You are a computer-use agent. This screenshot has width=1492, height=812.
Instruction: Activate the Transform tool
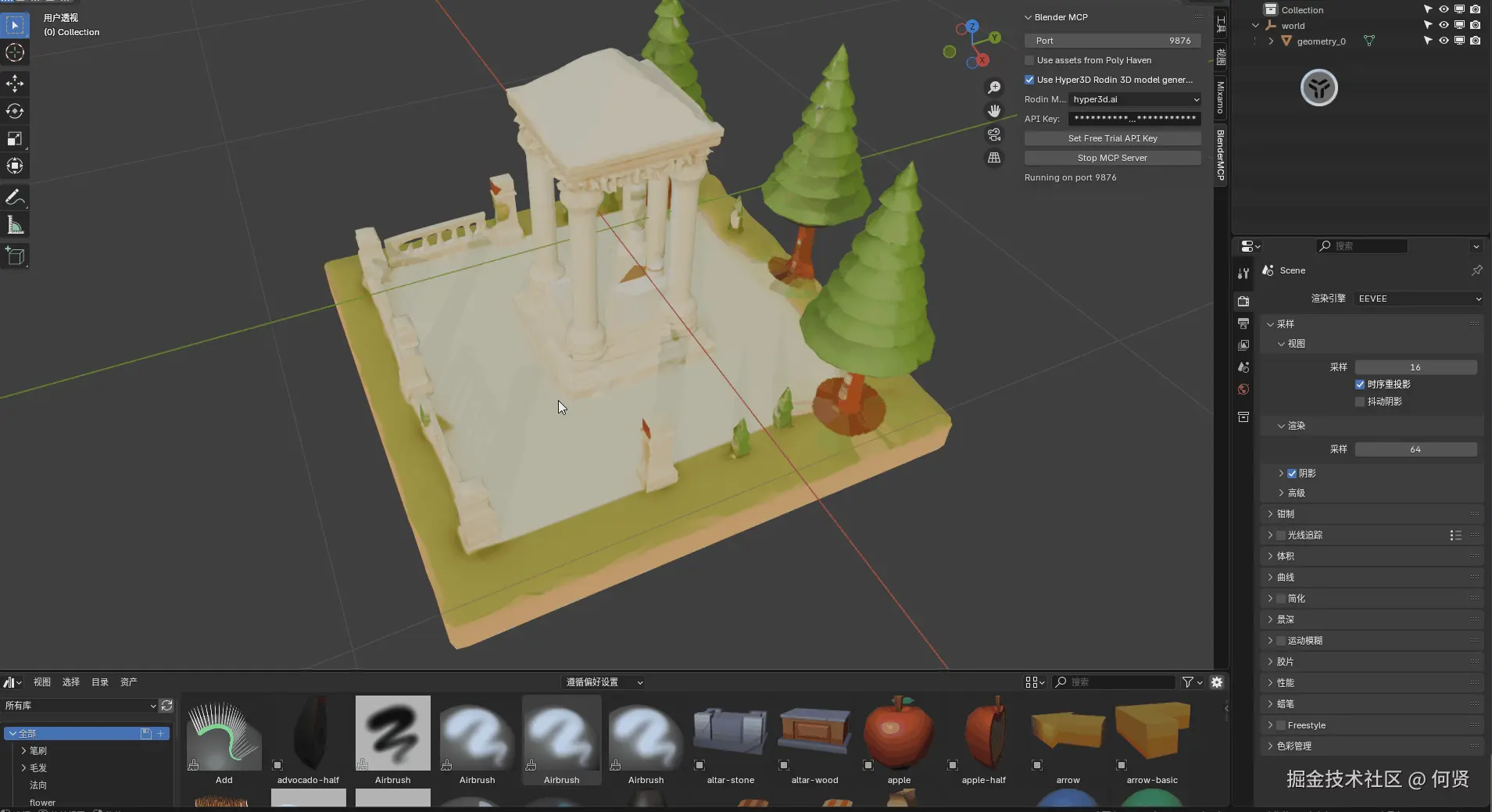click(x=15, y=166)
